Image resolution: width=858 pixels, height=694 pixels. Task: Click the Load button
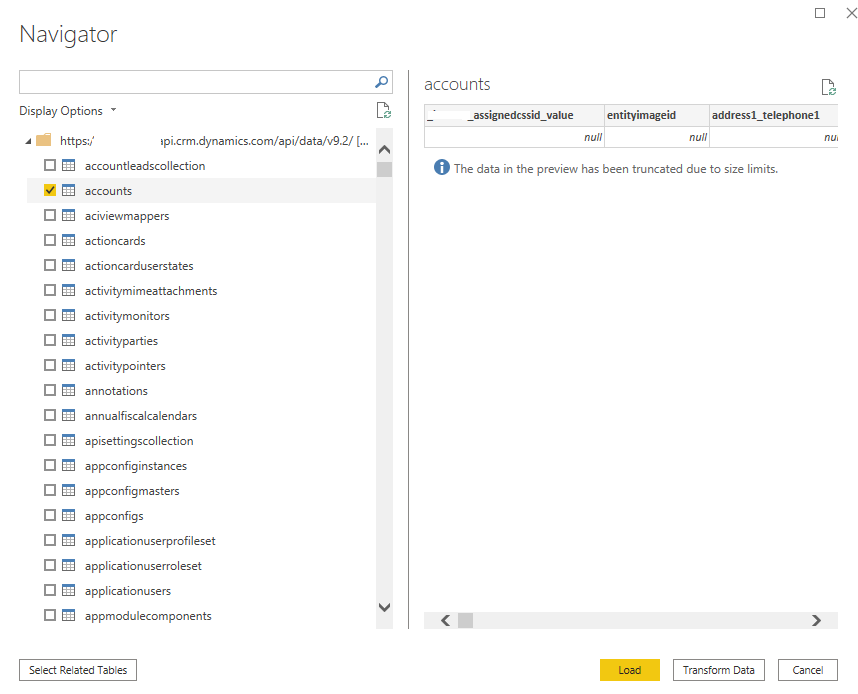[629, 670]
